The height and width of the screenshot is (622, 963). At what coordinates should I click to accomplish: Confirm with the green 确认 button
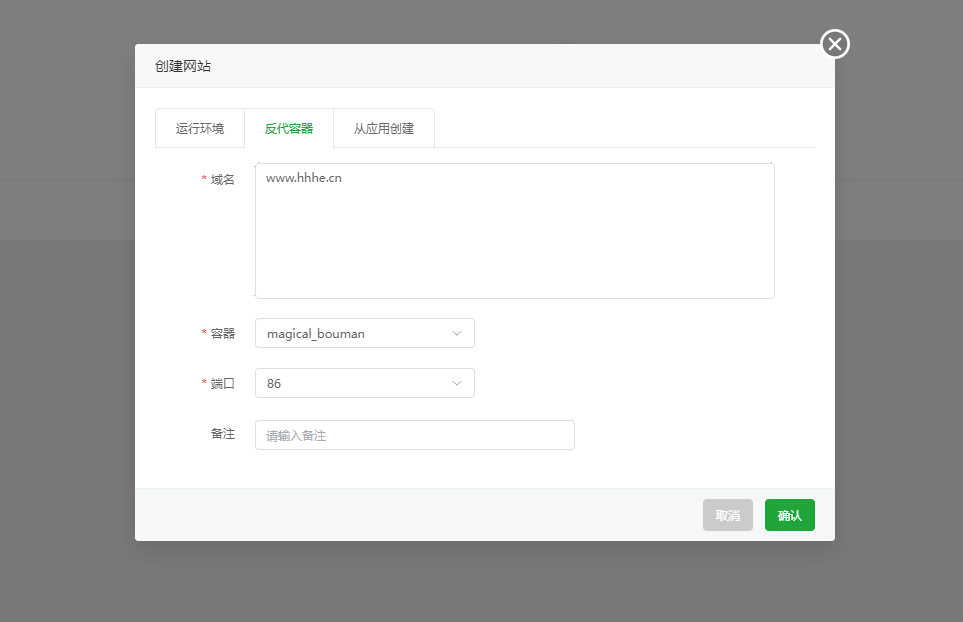[x=790, y=515]
